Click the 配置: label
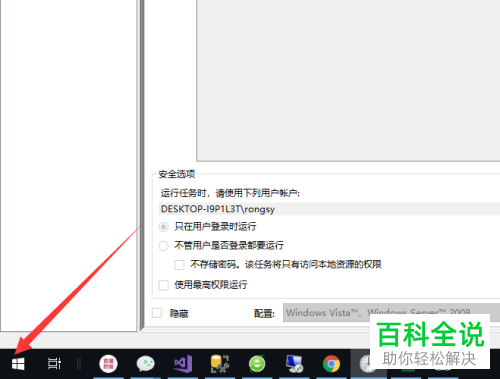Screen dimensions: 500x379 click(264, 313)
